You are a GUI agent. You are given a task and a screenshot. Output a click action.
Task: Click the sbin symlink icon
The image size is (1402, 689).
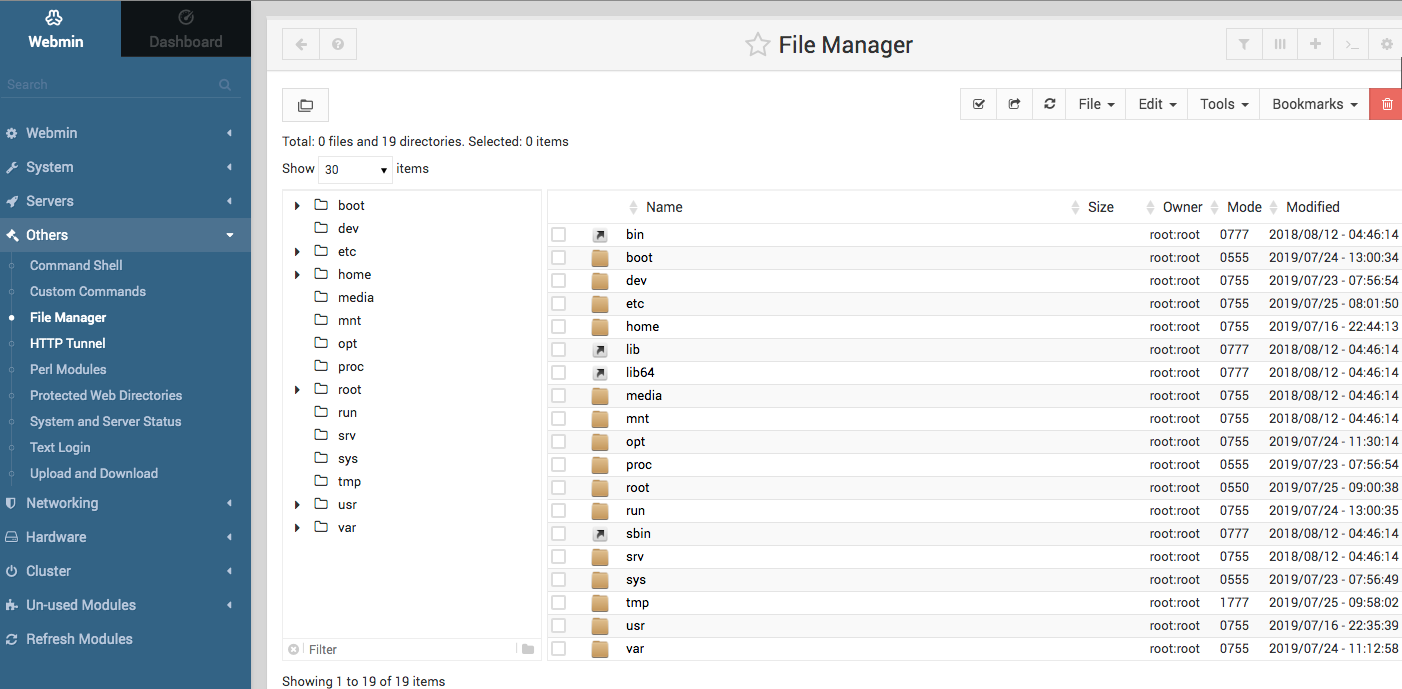pos(600,534)
